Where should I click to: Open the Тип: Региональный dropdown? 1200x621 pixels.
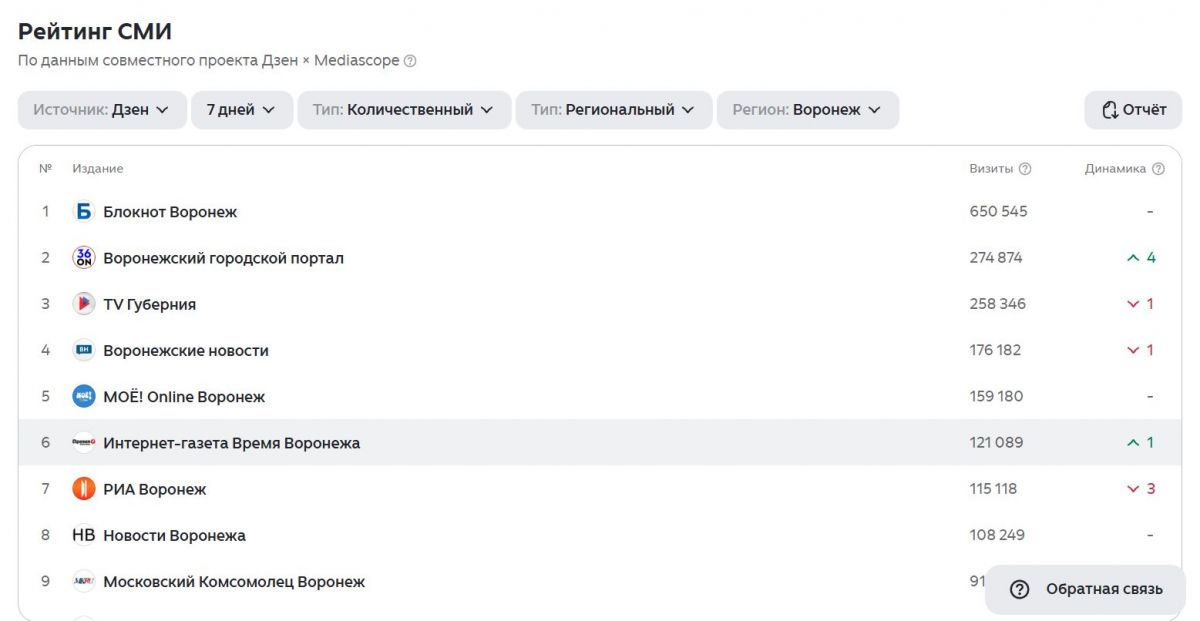[614, 110]
